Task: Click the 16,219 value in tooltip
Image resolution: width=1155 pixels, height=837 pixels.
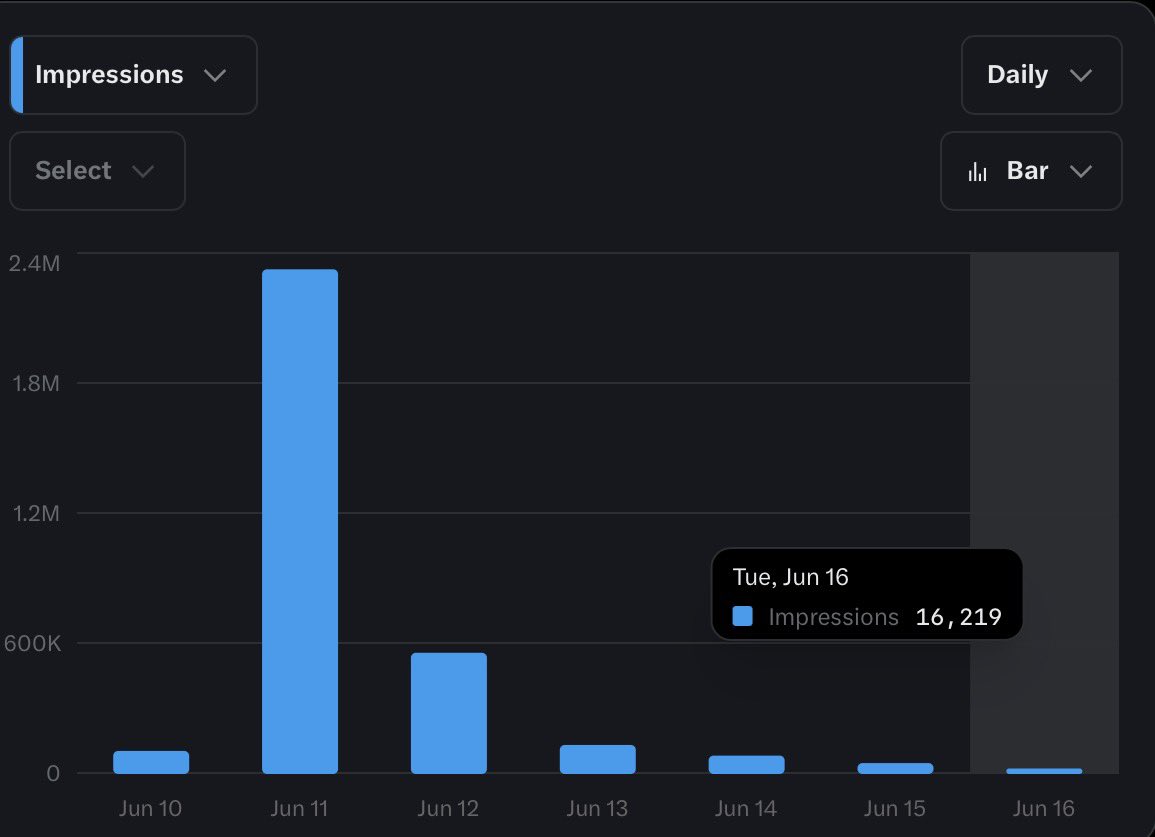Action: coord(958,617)
